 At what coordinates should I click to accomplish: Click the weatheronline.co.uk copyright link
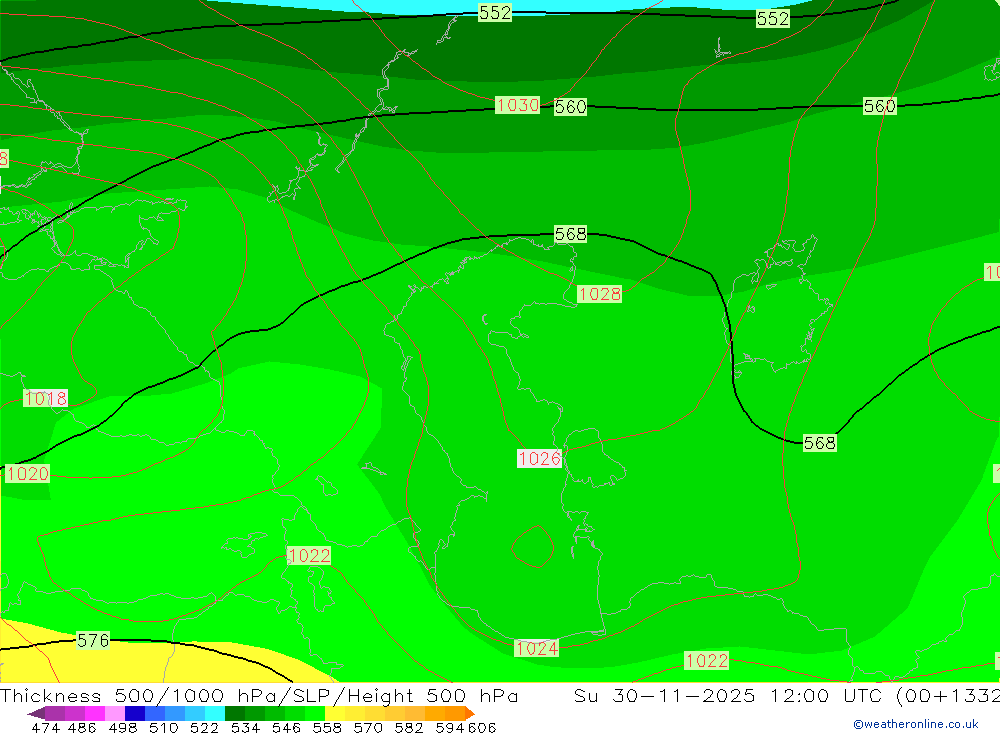[915, 724]
